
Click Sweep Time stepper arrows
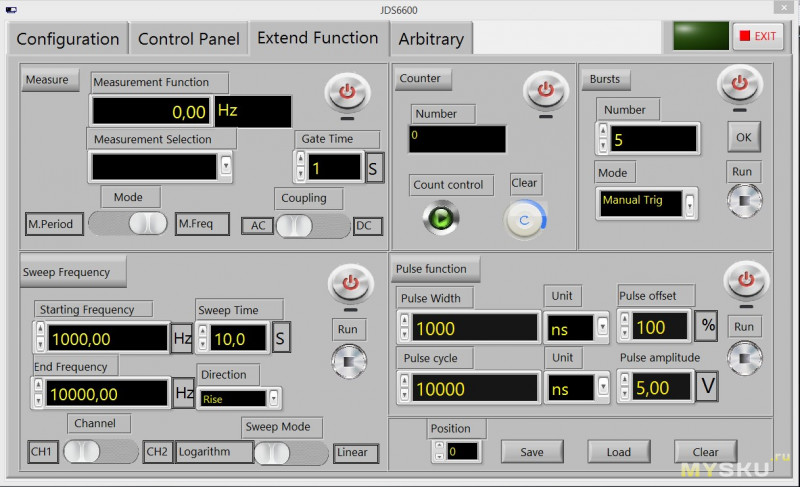pyautogui.click(x=203, y=338)
